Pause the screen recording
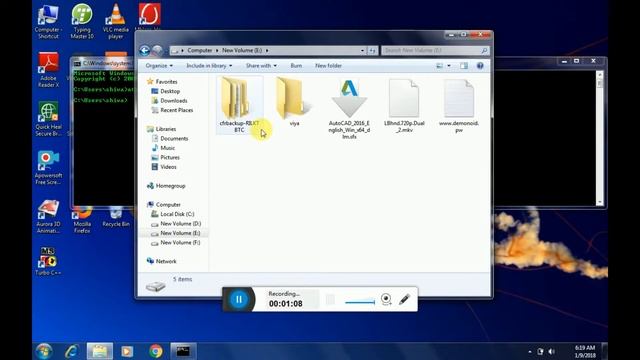Viewport: 640px width, 360px height. click(x=239, y=300)
